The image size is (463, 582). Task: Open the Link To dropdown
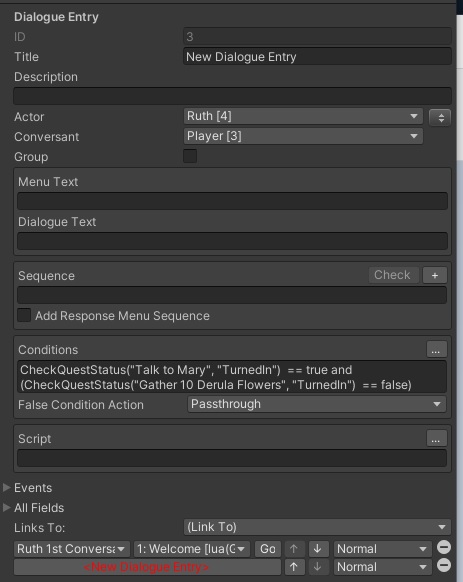(x=317, y=527)
